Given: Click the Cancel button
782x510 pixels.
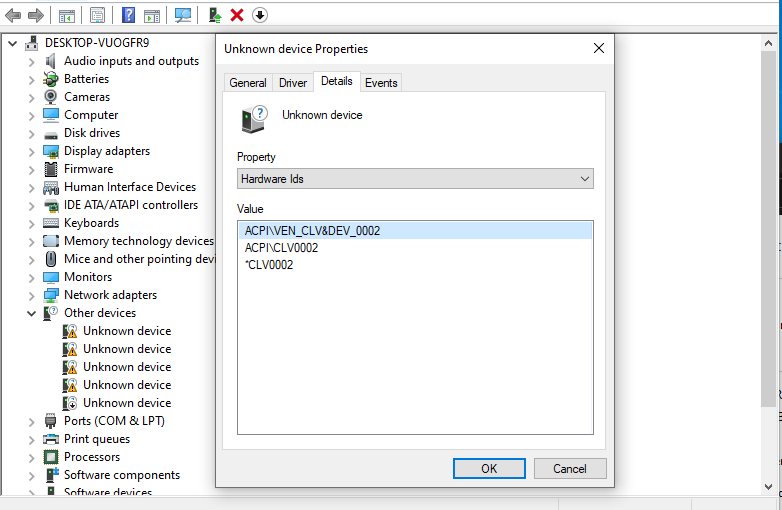Looking at the screenshot, I should [570, 469].
